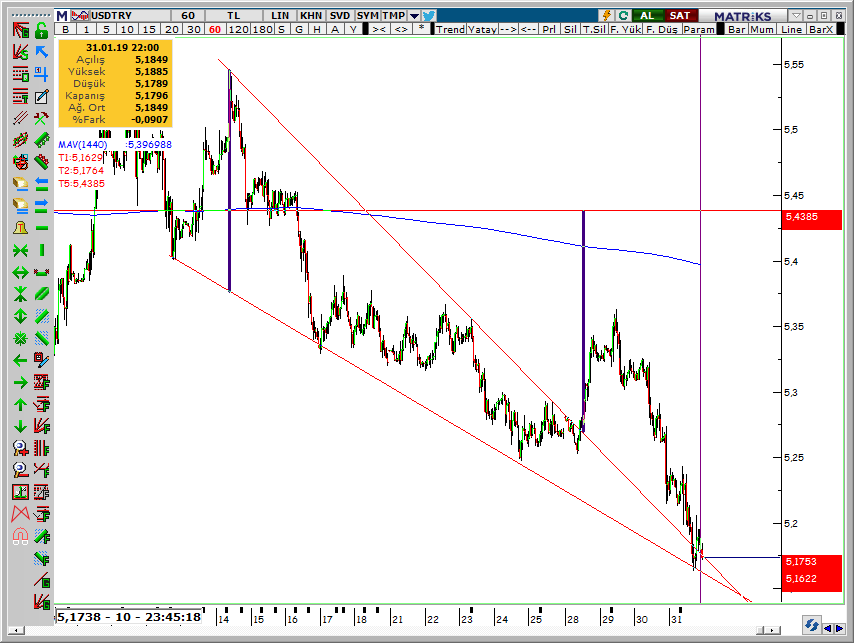The height and width of the screenshot is (643, 854).
Task: Click the lightning bolt icon
Action: 606,16
